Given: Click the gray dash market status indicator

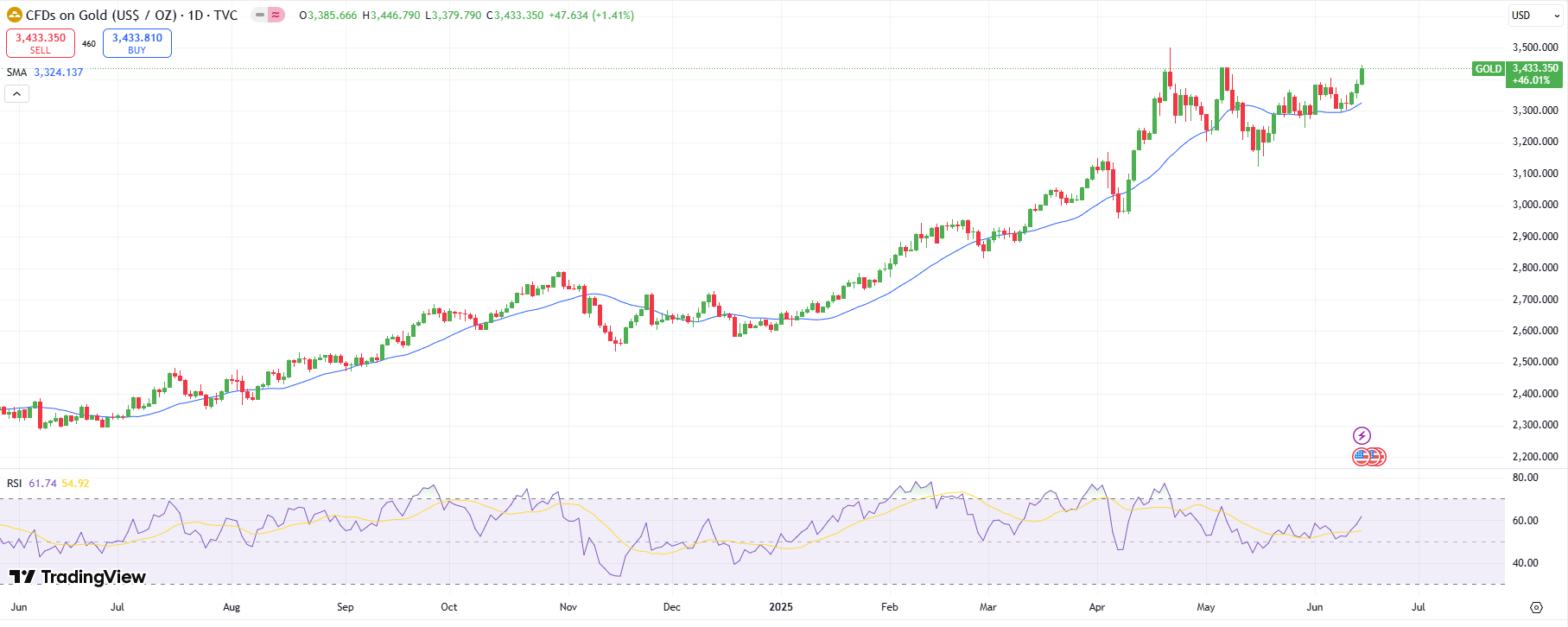Looking at the screenshot, I should 259,15.
